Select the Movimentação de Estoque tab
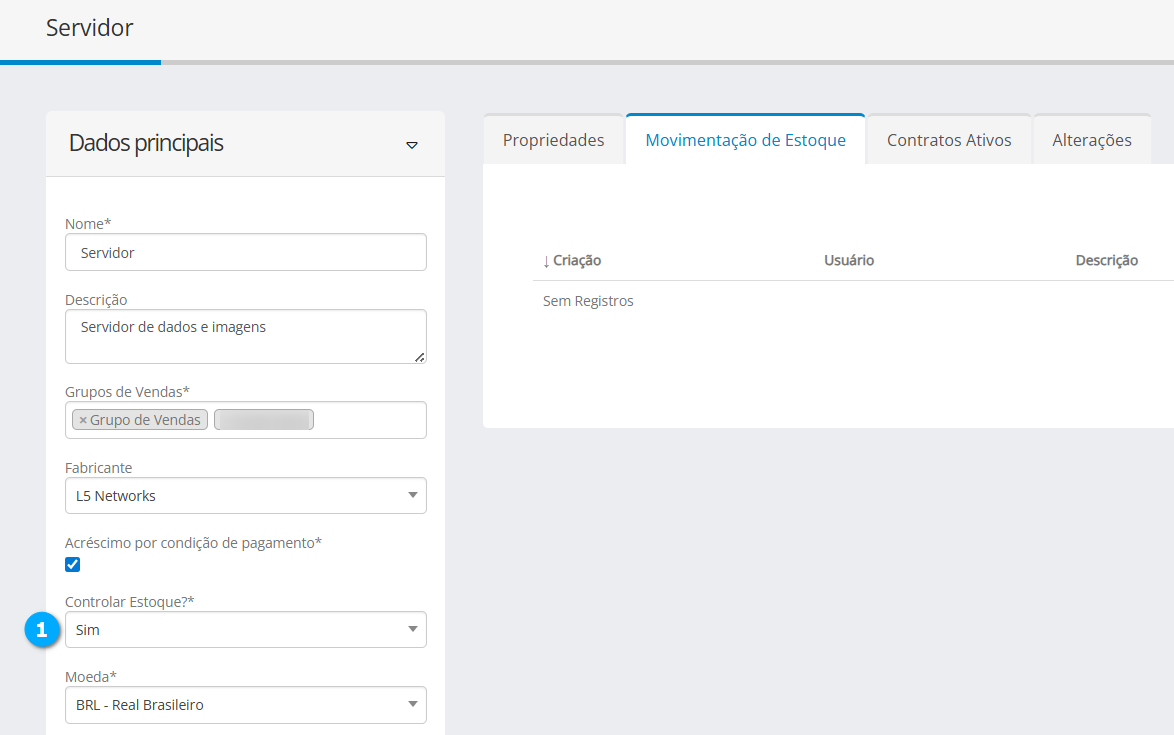The width and height of the screenshot is (1174, 735). (x=745, y=140)
